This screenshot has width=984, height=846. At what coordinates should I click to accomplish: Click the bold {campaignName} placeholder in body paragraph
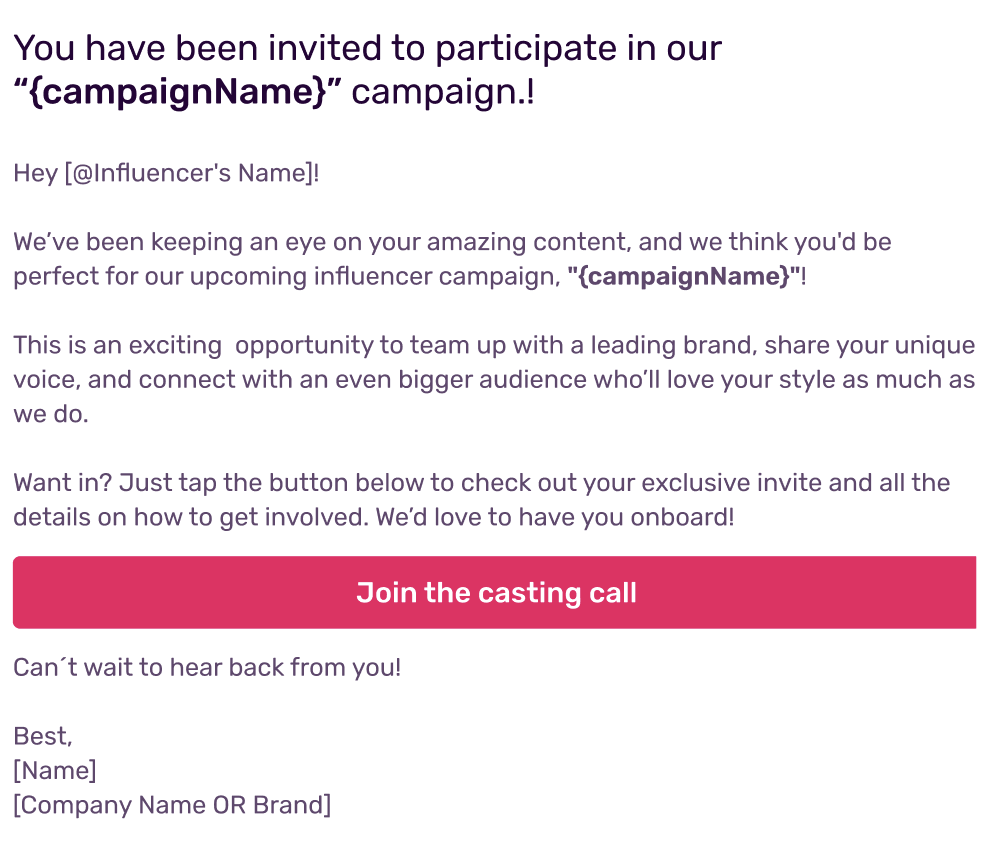683,276
